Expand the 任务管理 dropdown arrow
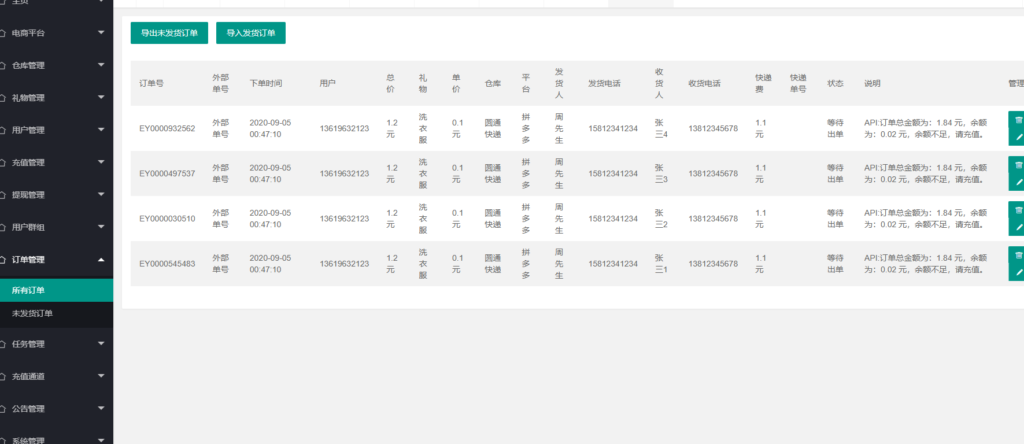 pyautogui.click(x=101, y=344)
